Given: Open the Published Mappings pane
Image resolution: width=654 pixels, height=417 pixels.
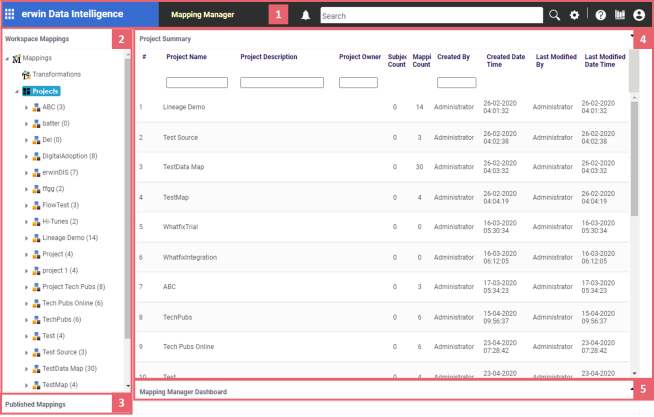Looking at the screenshot, I should [x=57, y=404].
